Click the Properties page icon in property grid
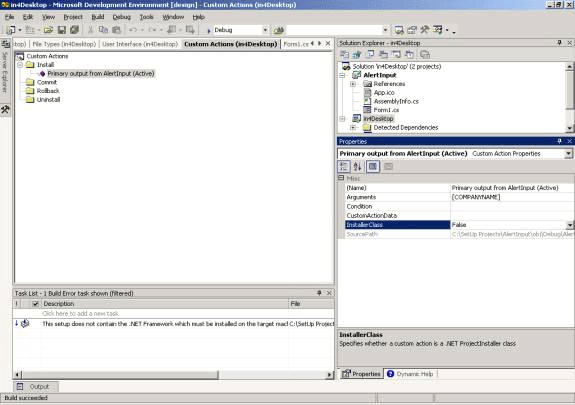This screenshot has height=405, width=575. pyautogui.click(x=388, y=167)
